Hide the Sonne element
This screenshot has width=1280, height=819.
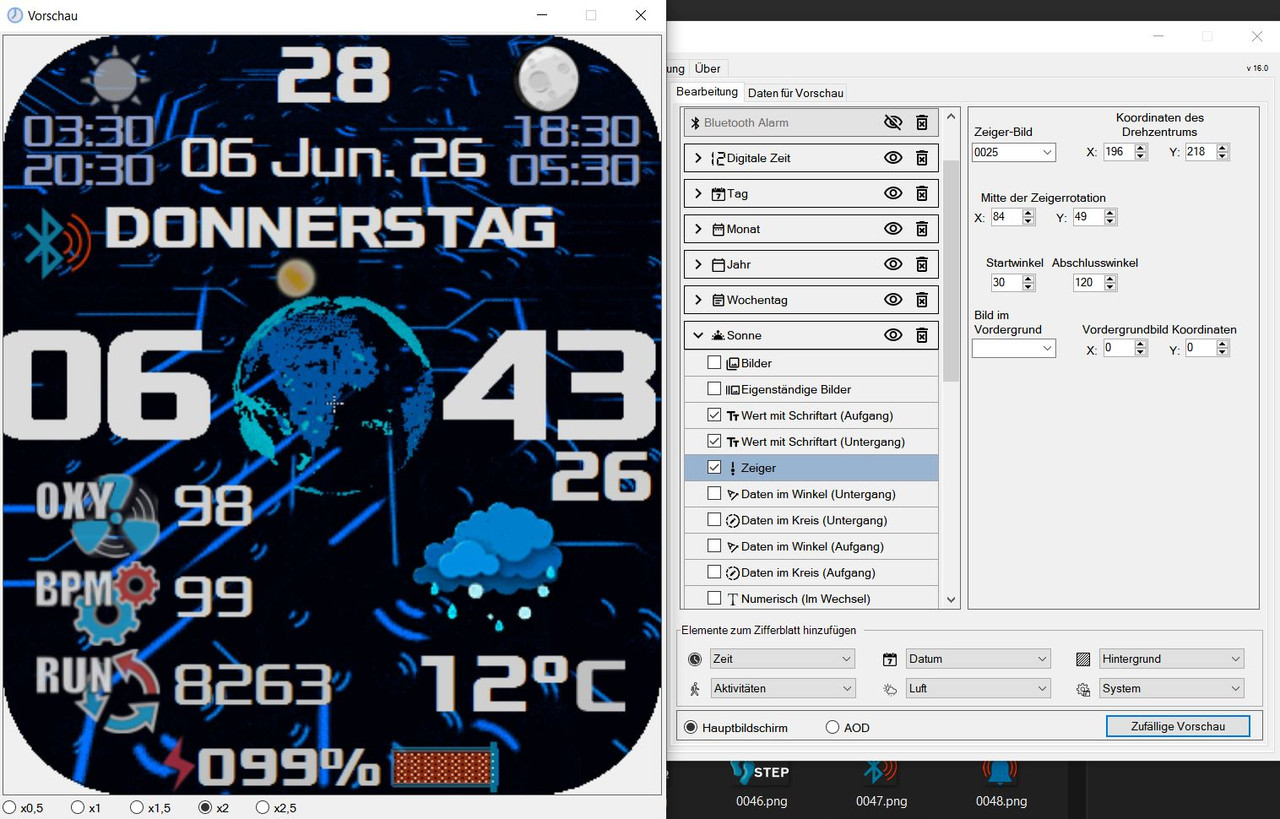pos(893,336)
